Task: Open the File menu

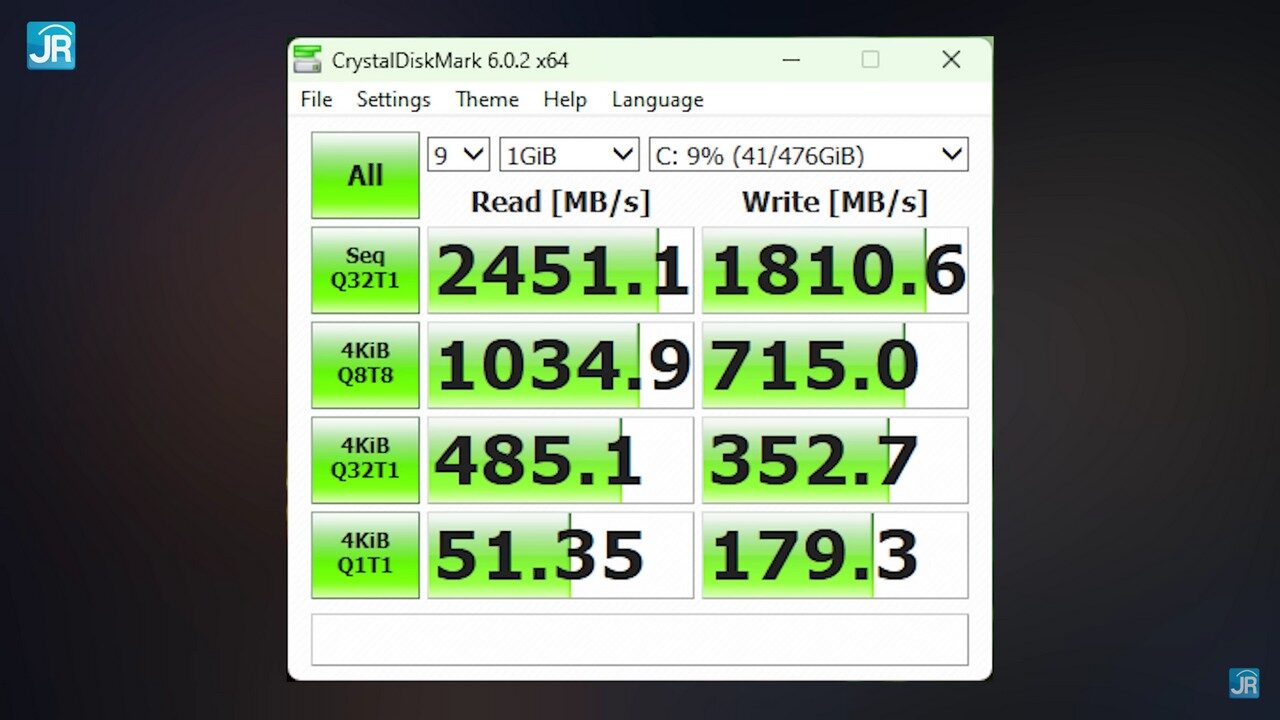Action: tap(316, 100)
